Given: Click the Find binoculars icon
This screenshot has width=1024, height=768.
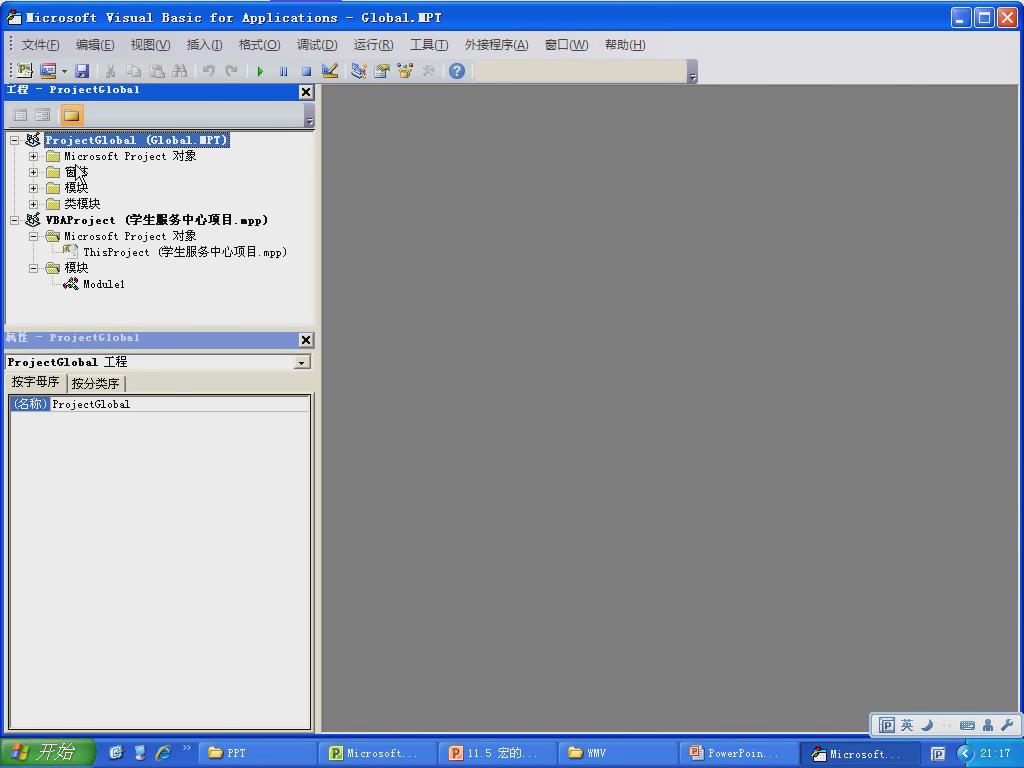Looking at the screenshot, I should click(x=180, y=71).
